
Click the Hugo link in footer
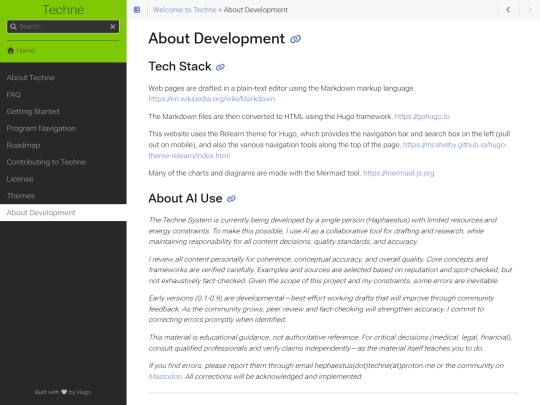point(84,392)
